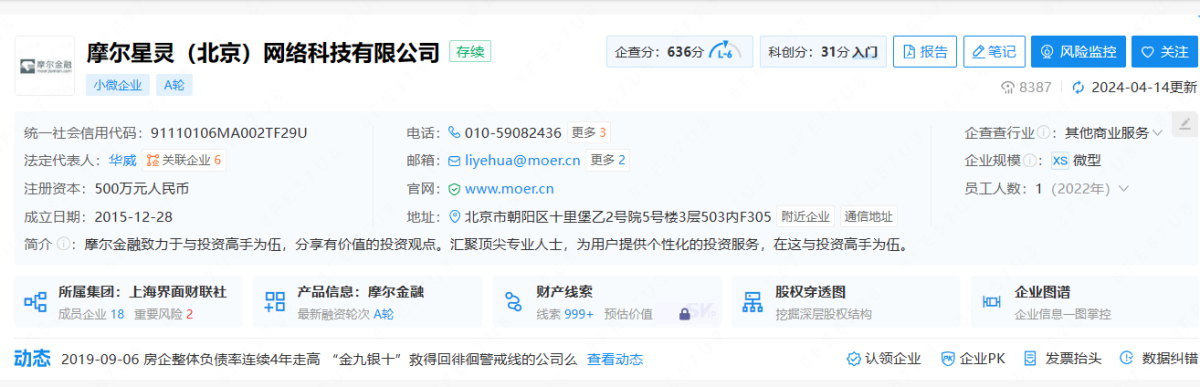Click the info icon beside 企业规模

pos(1029,160)
